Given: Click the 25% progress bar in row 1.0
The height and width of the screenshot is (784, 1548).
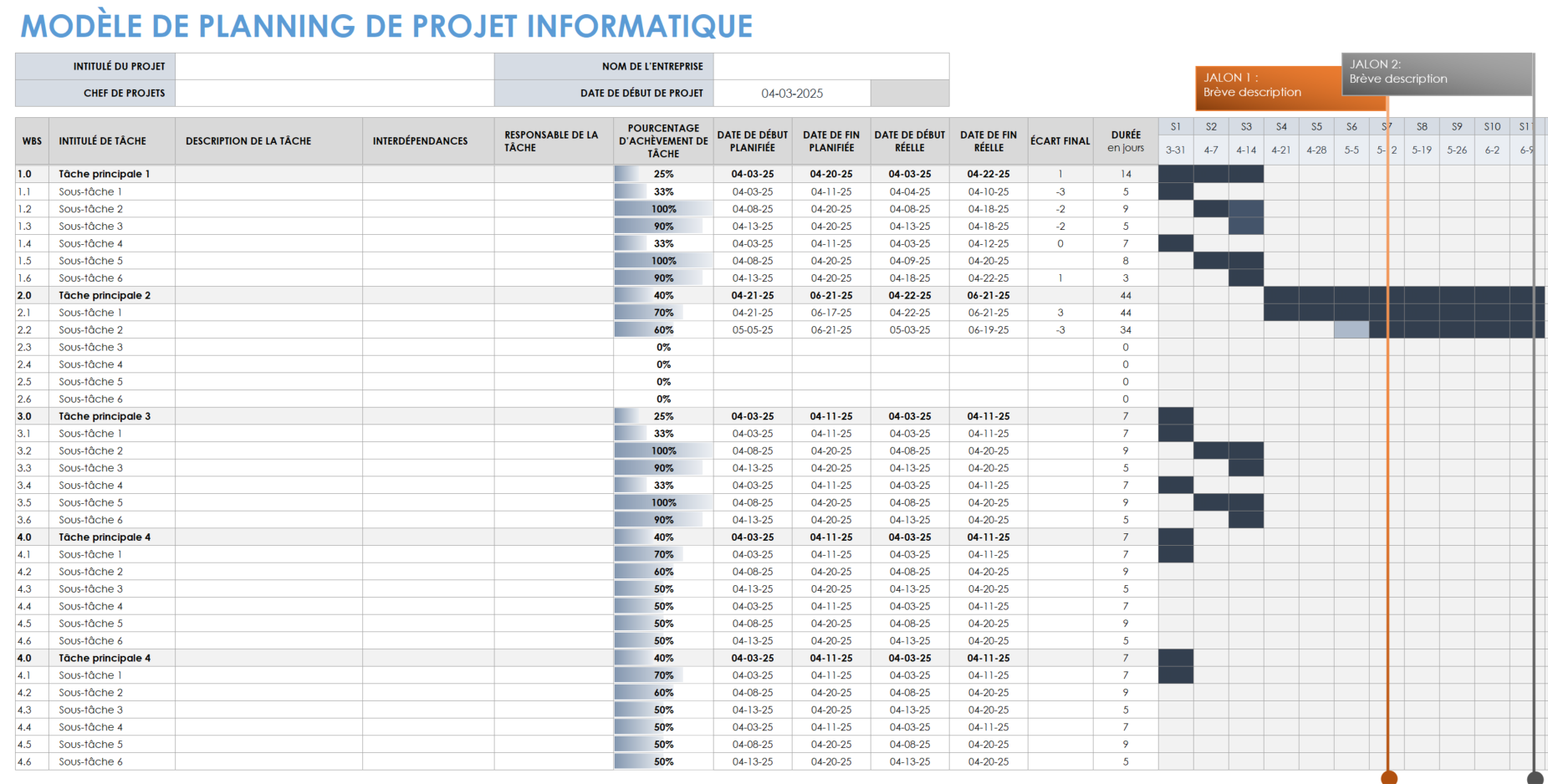Looking at the screenshot, I should point(663,174).
